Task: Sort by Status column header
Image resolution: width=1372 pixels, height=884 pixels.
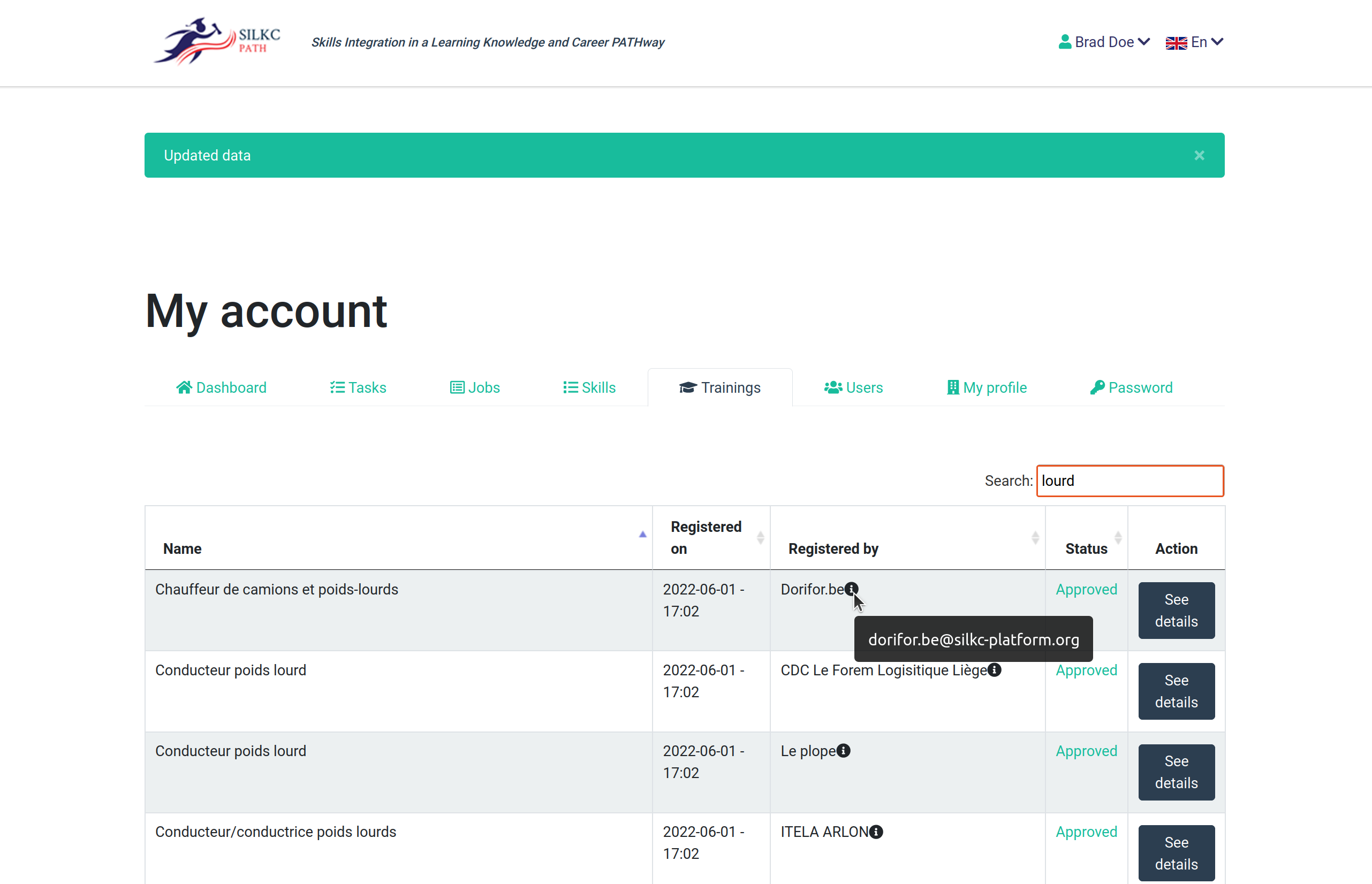Action: pos(1086,548)
